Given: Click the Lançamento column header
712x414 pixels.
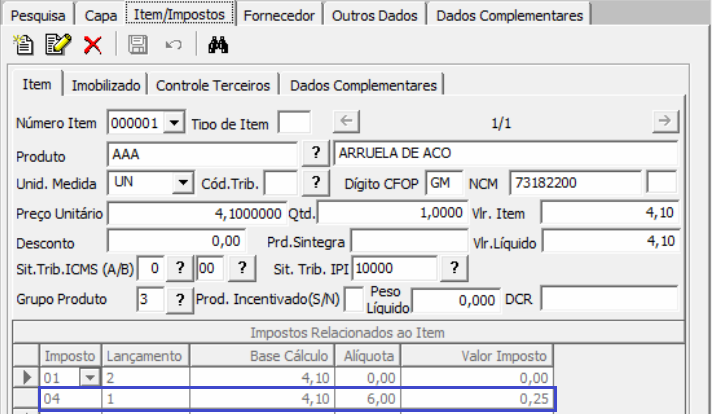Looking at the screenshot, I should coord(145,356).
